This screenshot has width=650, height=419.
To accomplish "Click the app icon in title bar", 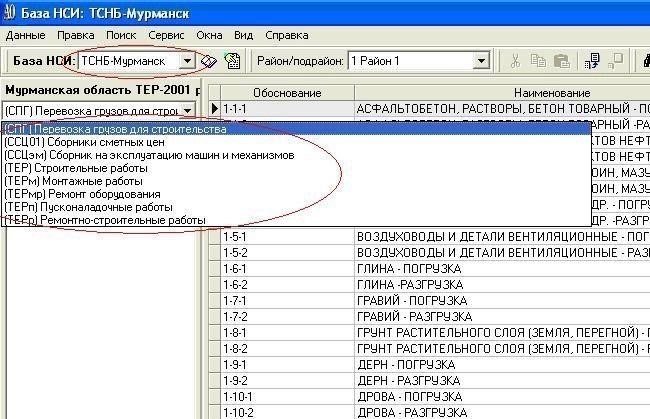I will (9, 13).
